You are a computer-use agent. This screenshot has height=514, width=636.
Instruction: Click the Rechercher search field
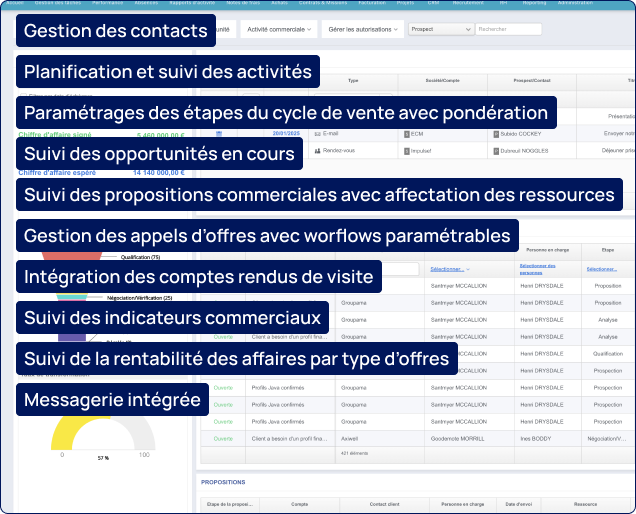(508, 30)
